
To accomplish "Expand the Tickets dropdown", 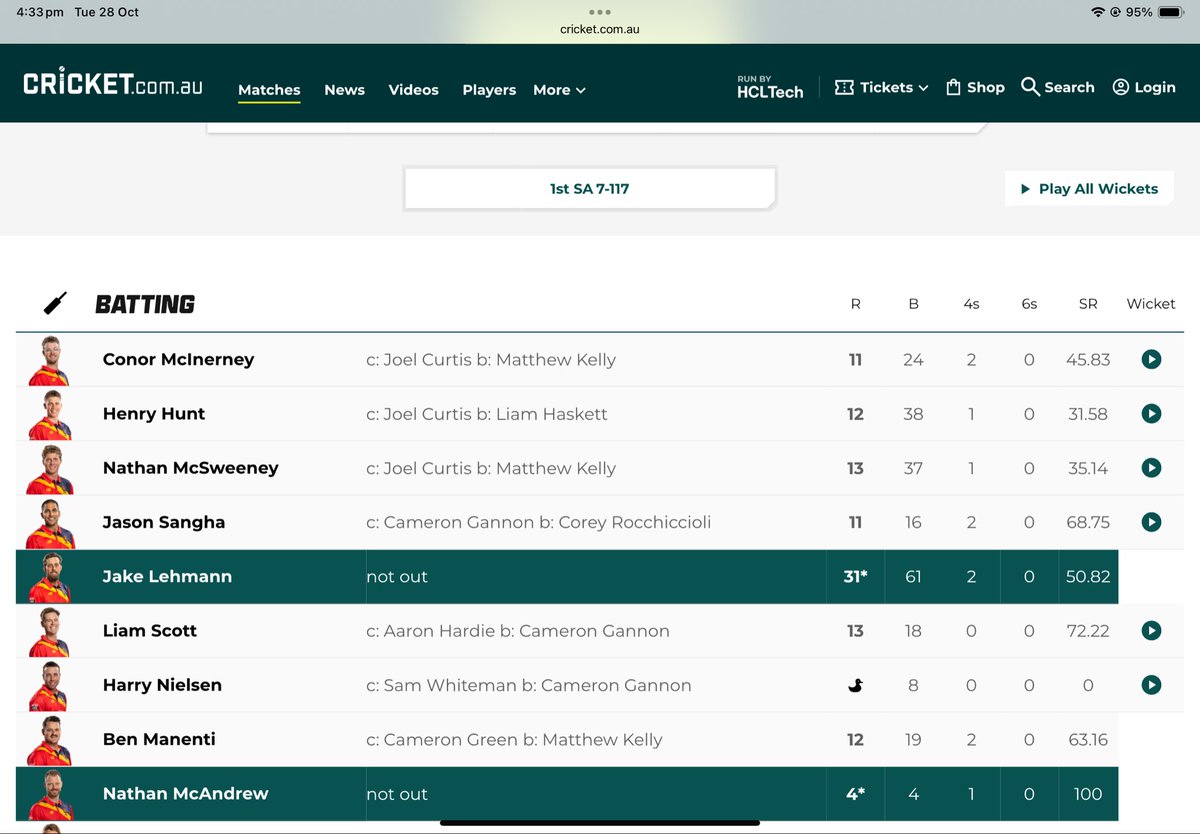I will pyautogui.click(x=881, y=87).
